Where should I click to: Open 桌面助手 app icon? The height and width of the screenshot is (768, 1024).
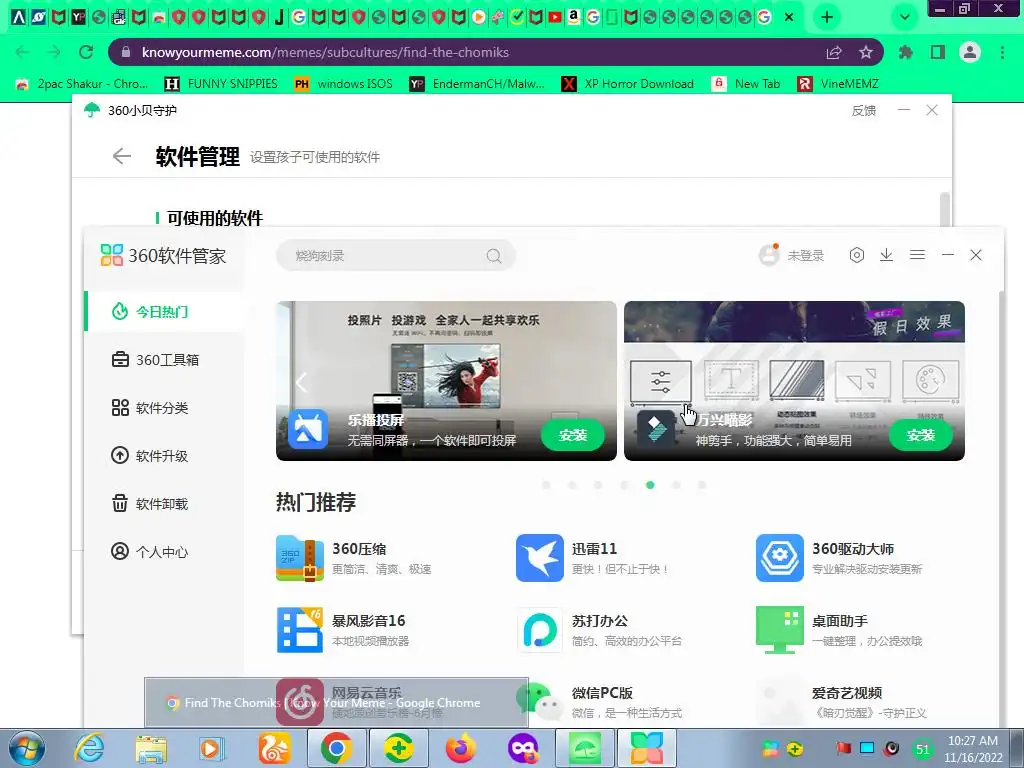coord(780,630)
